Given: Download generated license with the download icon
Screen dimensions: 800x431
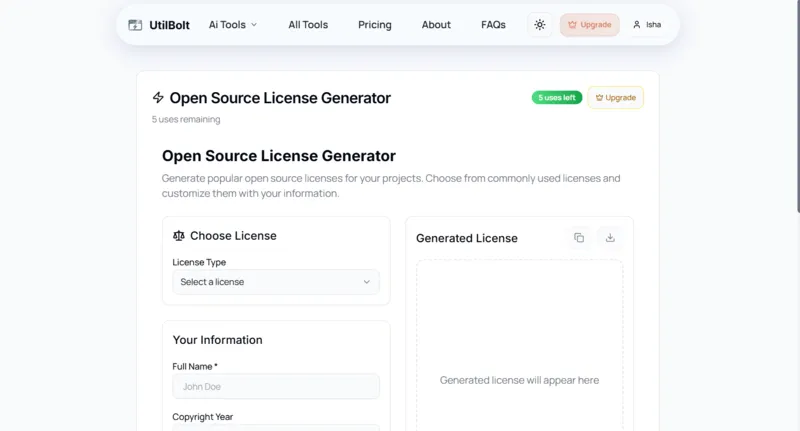Looking at the screenshot, I should pos(610,238).
